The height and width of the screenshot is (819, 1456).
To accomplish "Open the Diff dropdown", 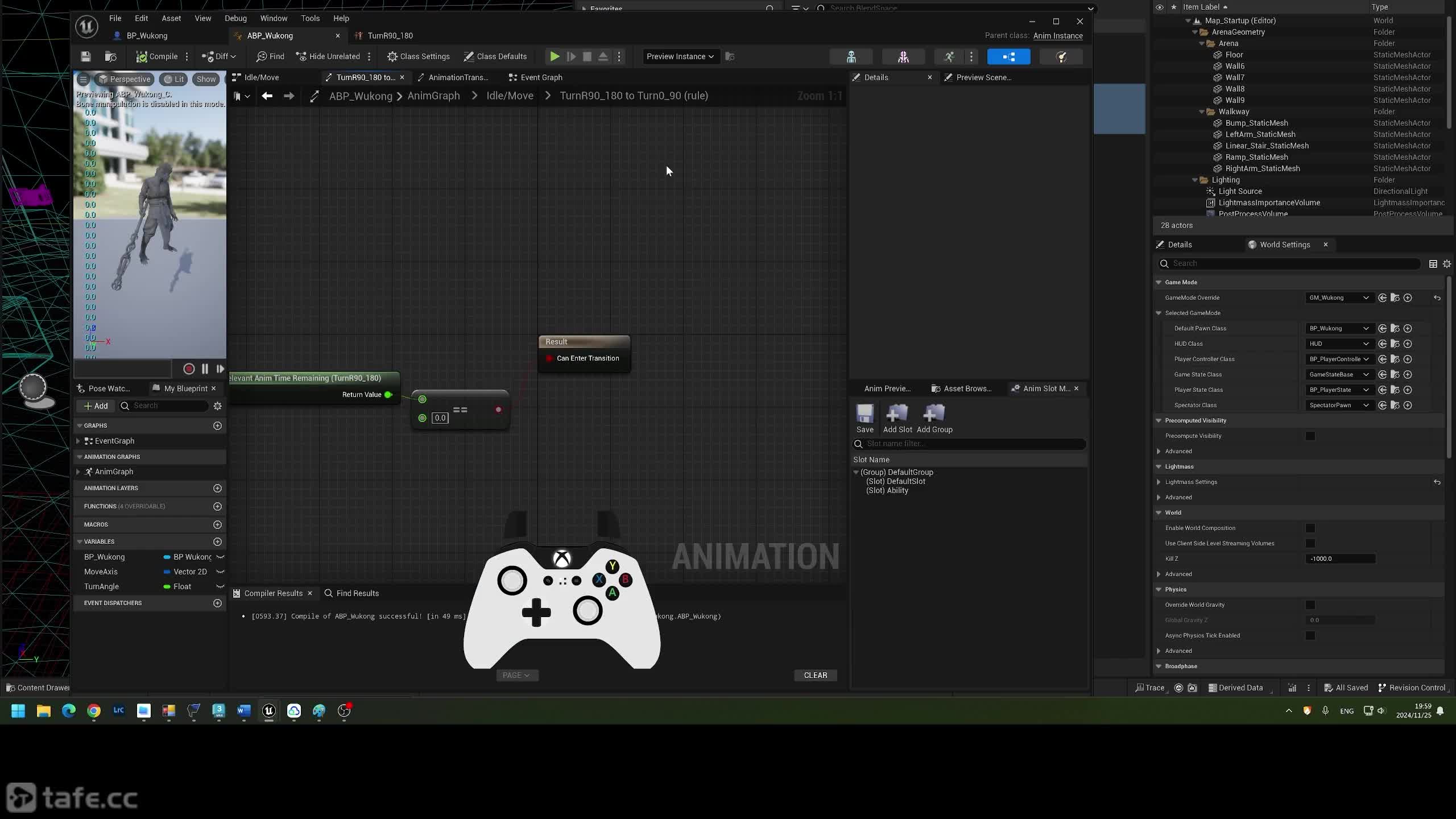I will tap(219, 56).
